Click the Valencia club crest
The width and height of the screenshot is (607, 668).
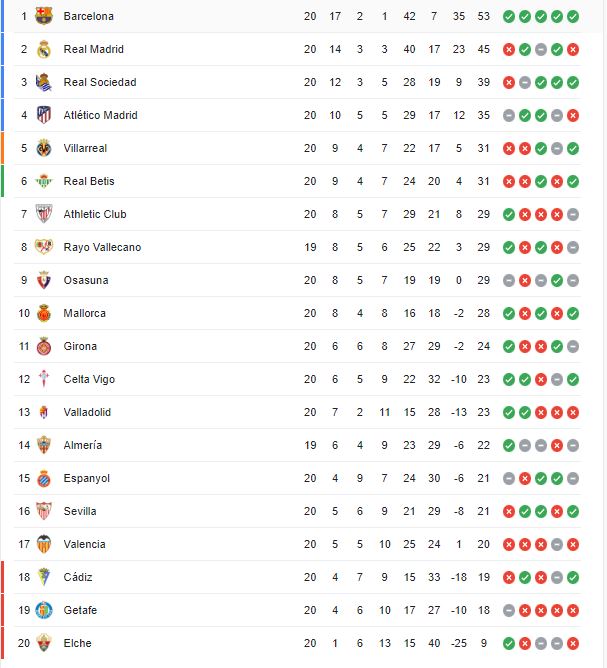point(43,544)
